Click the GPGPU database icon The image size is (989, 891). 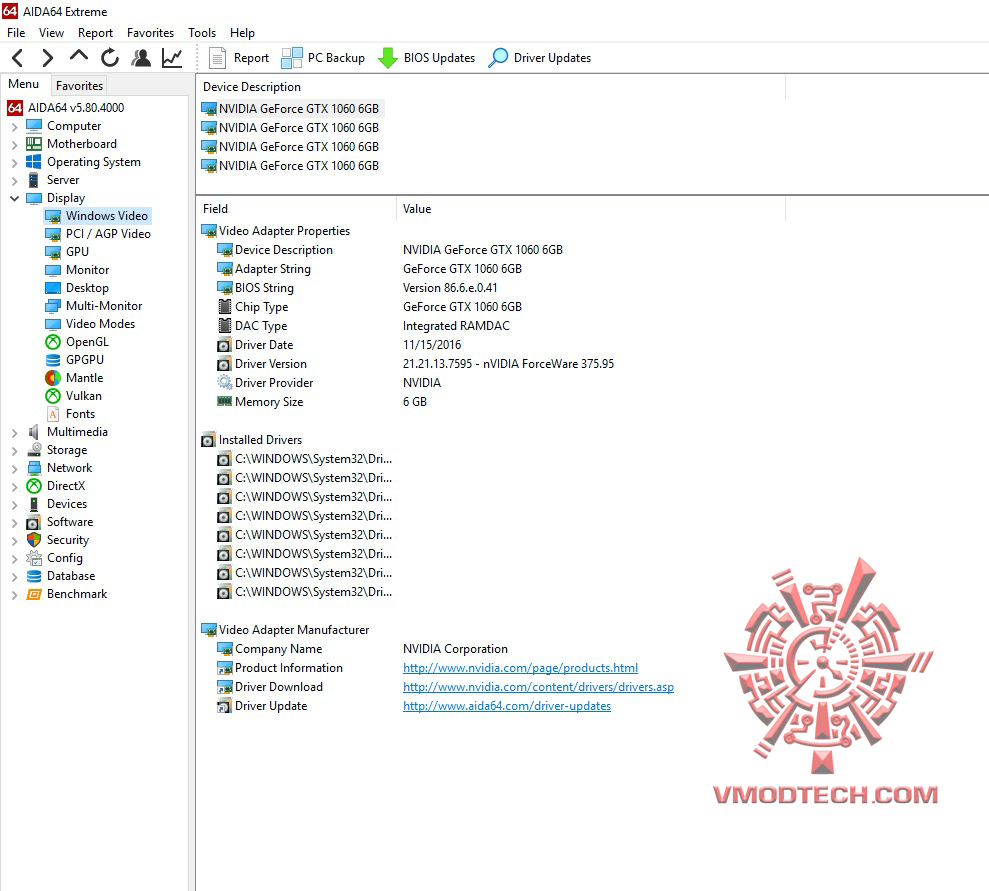[53, 360]
